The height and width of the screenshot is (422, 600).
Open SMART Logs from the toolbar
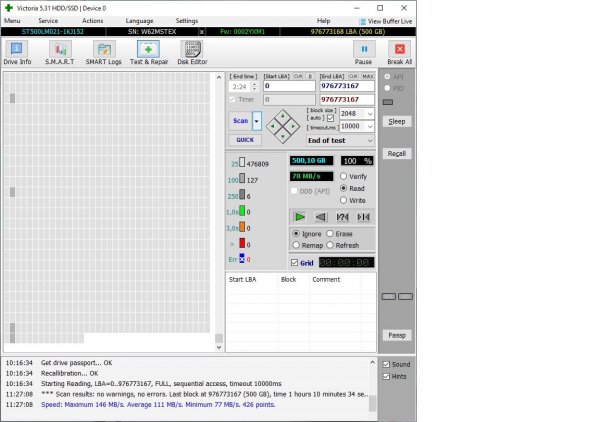pos(103,53)
